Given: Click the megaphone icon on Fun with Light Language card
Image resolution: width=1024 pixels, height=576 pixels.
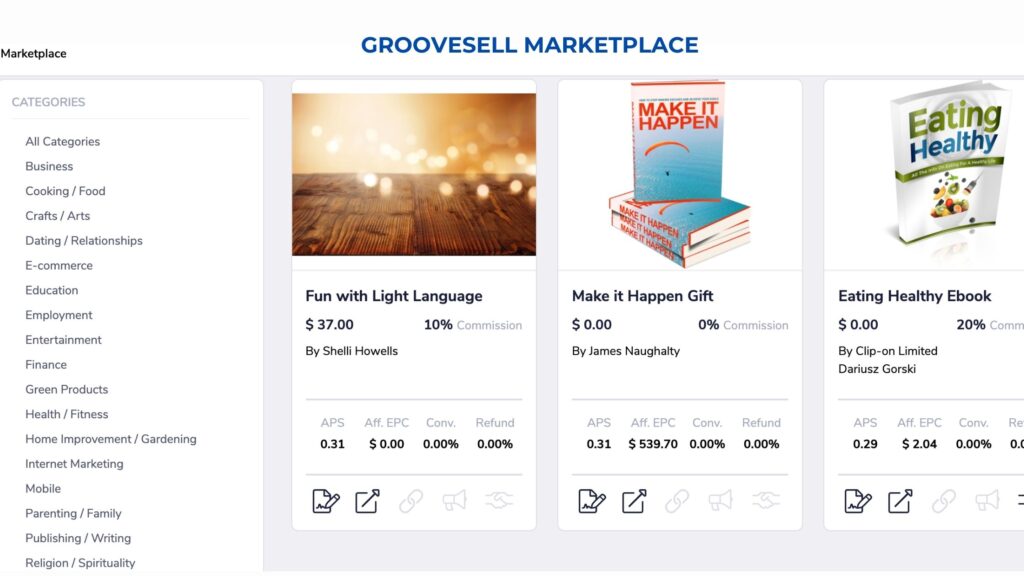Looking at the screenshot, I should coord(454,501).
